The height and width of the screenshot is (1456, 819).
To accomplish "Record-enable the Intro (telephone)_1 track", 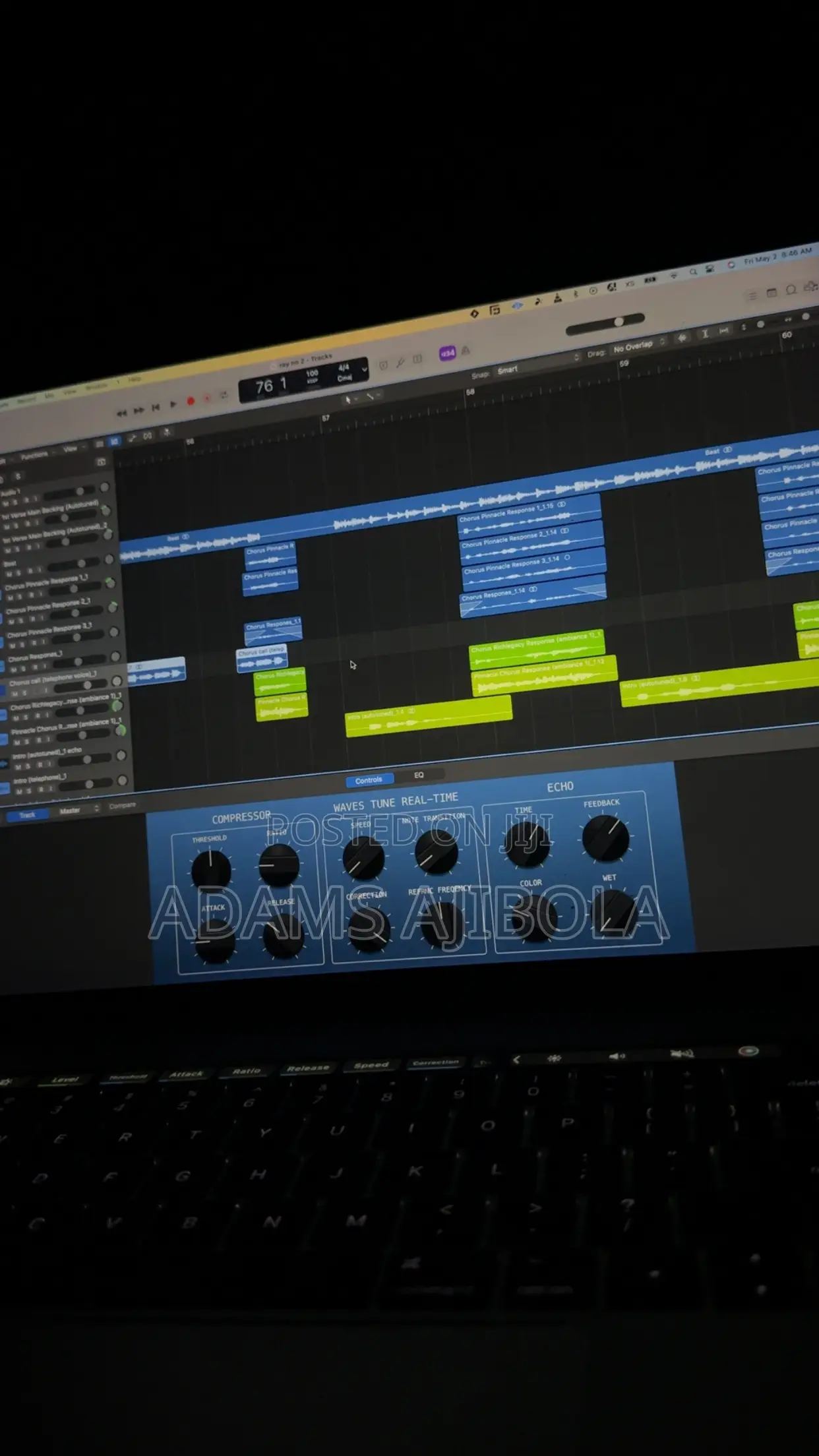I will (41, 789).
